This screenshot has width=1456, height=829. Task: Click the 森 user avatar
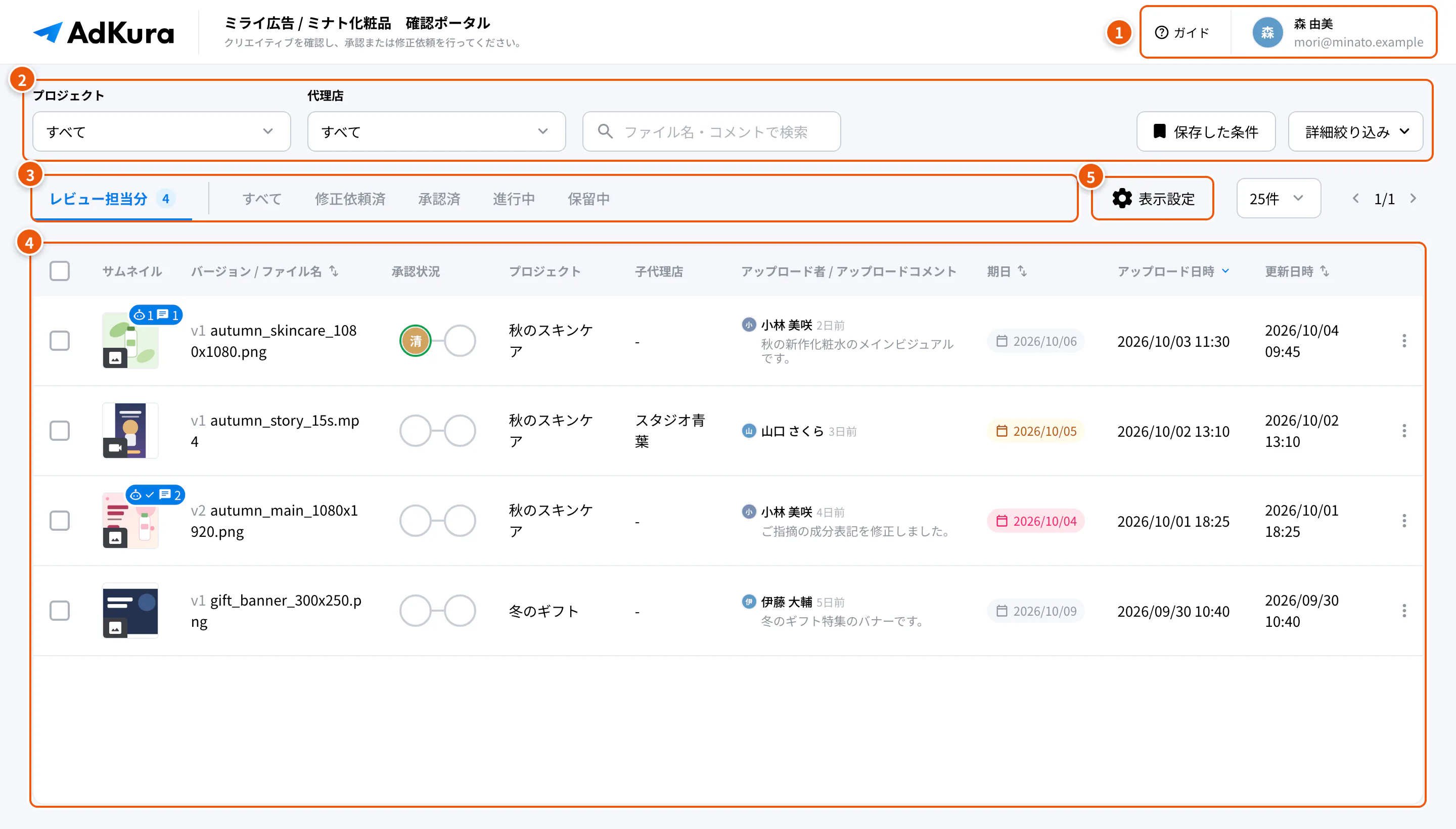1267,32
